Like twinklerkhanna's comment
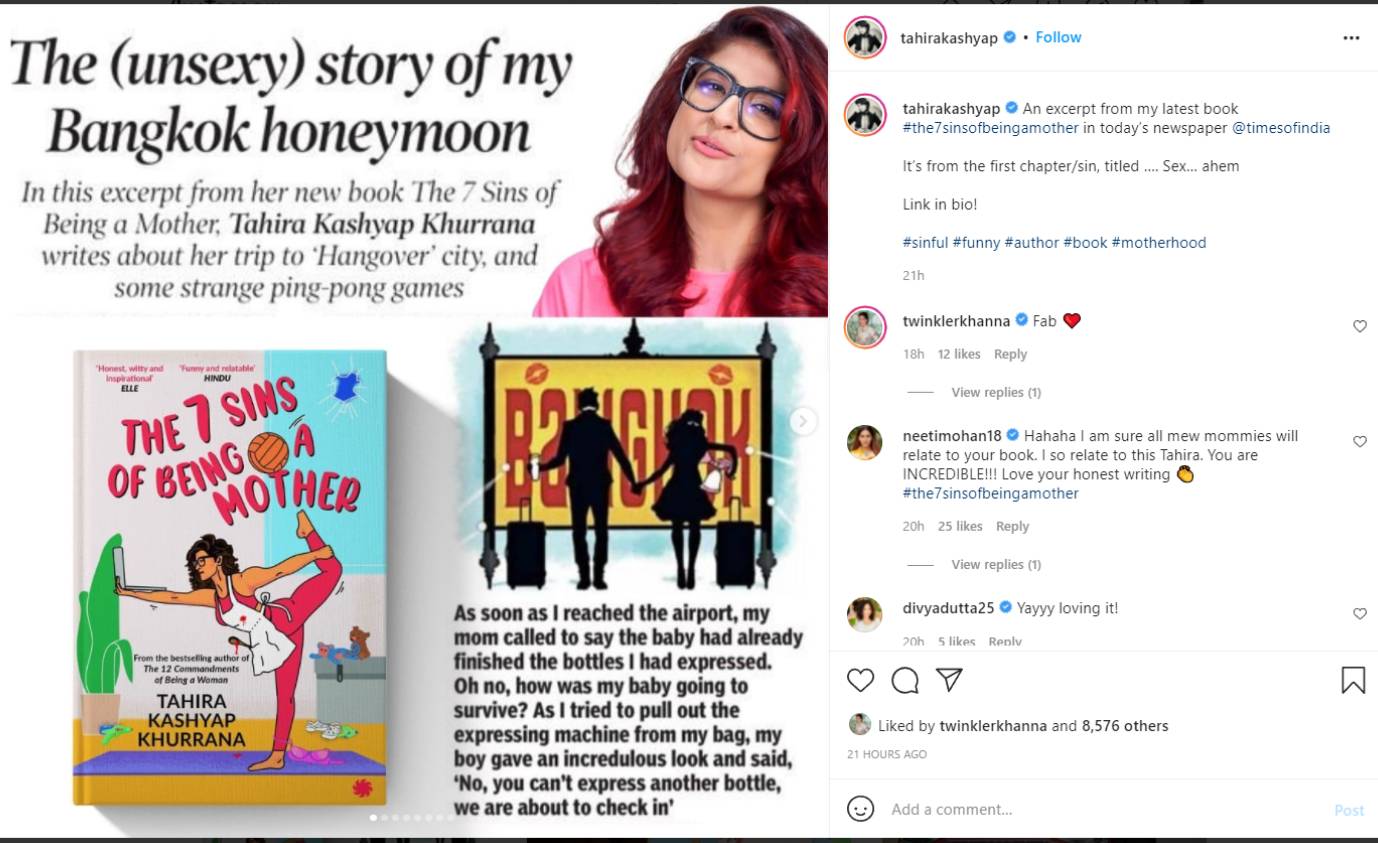 coord(1359,326)
